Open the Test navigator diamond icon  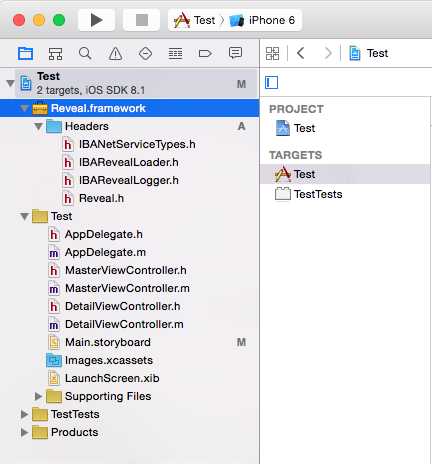click(x=145, y=53)
